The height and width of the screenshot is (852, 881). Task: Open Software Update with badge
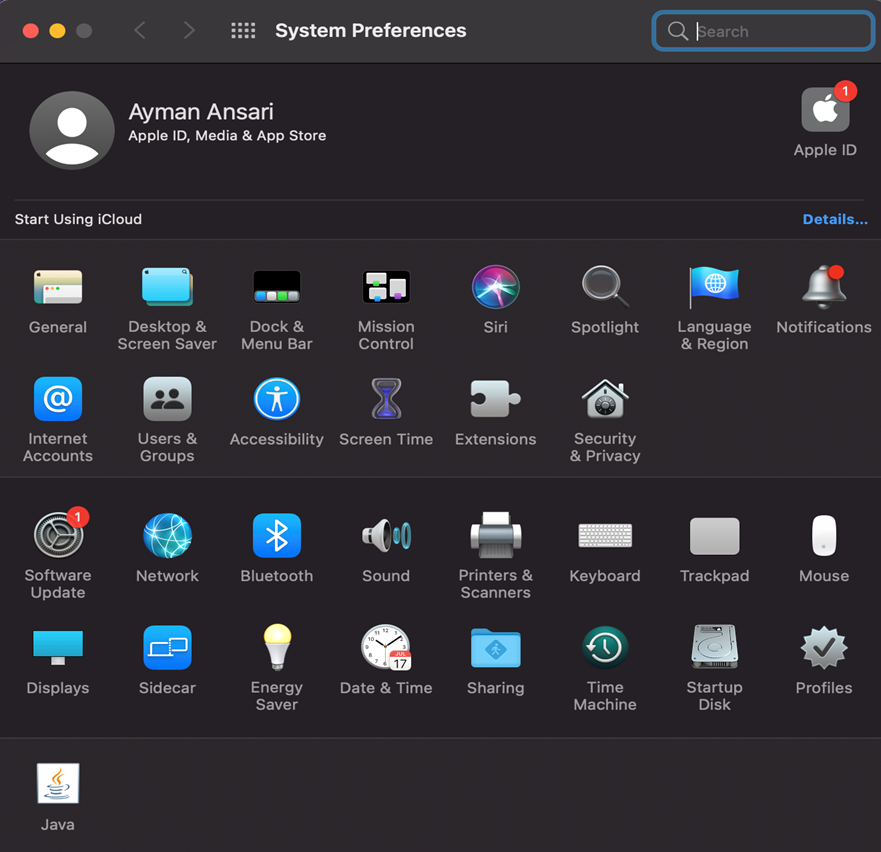58,537
